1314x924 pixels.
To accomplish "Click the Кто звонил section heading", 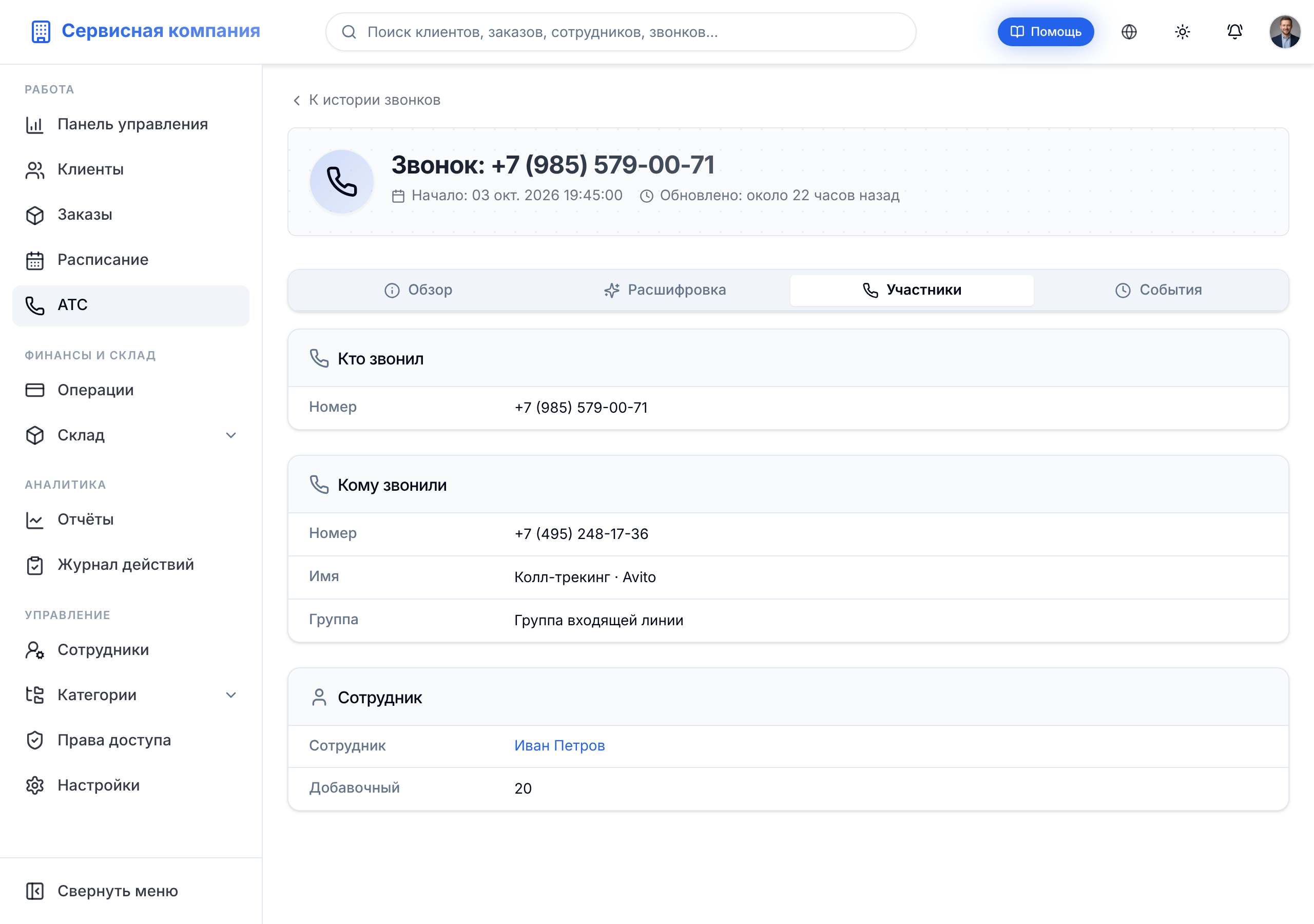I will (380, 359).
